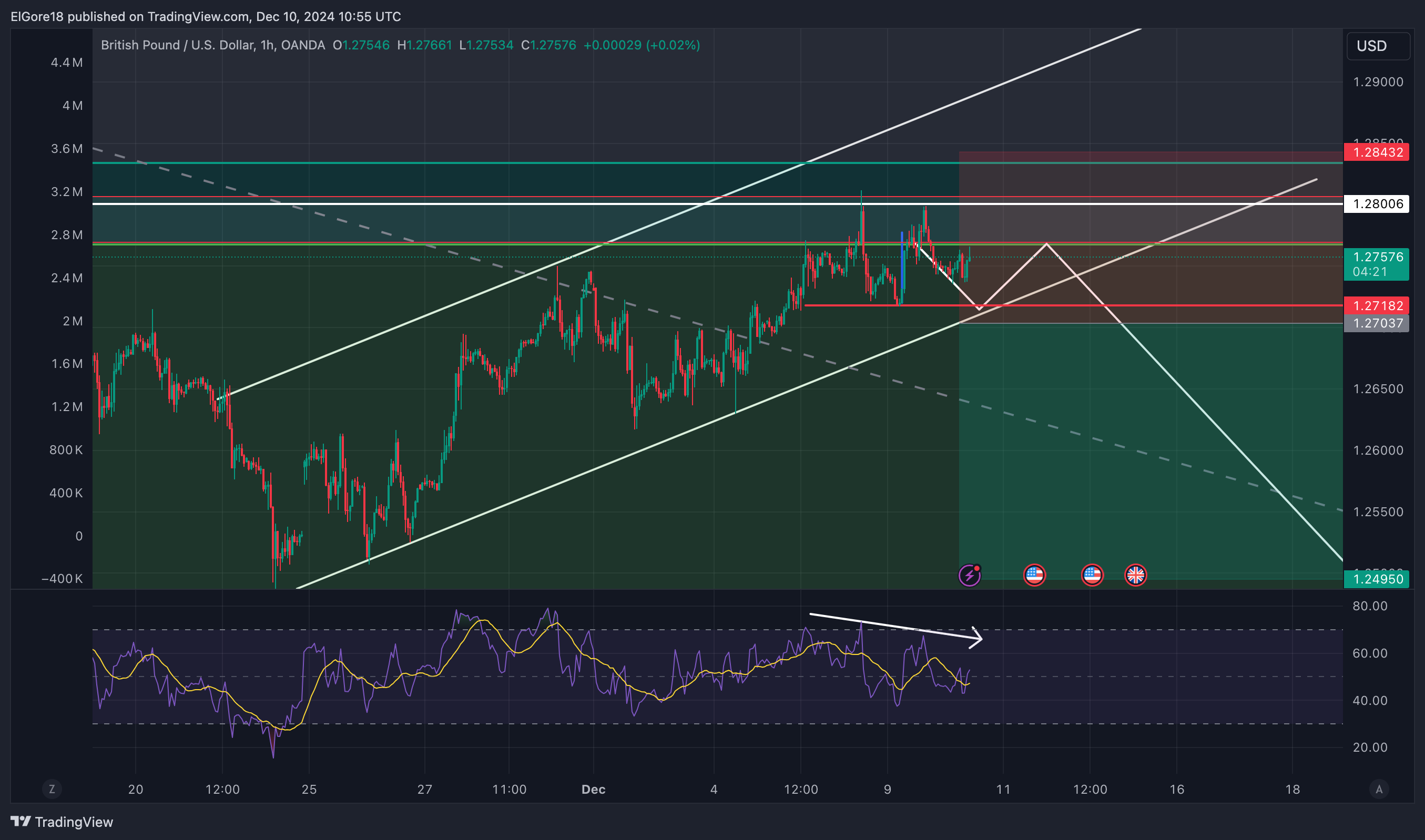Screen dimensions: 1425x840
Task: Click the H1.27661 high value
Action: 425,45
